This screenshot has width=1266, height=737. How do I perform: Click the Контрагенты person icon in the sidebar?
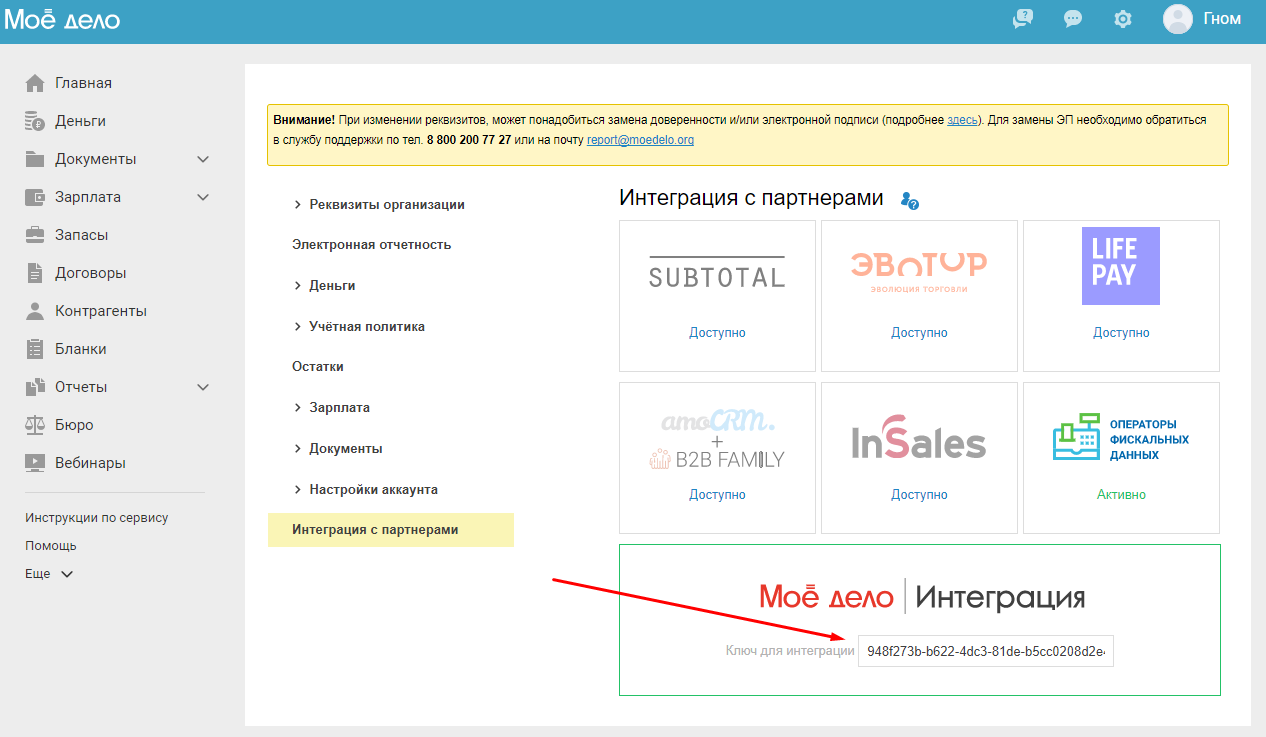coord(35,311)
